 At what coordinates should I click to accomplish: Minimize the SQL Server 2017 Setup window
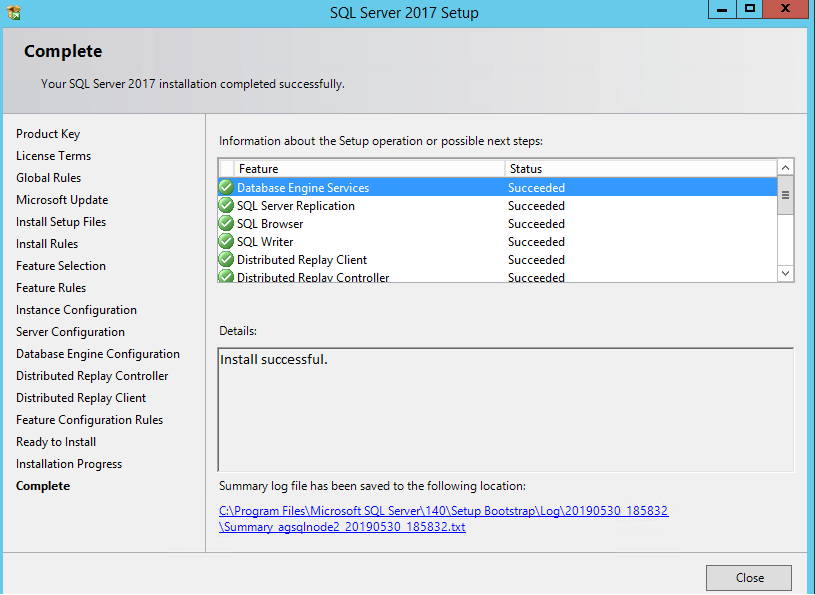[722, 9]
